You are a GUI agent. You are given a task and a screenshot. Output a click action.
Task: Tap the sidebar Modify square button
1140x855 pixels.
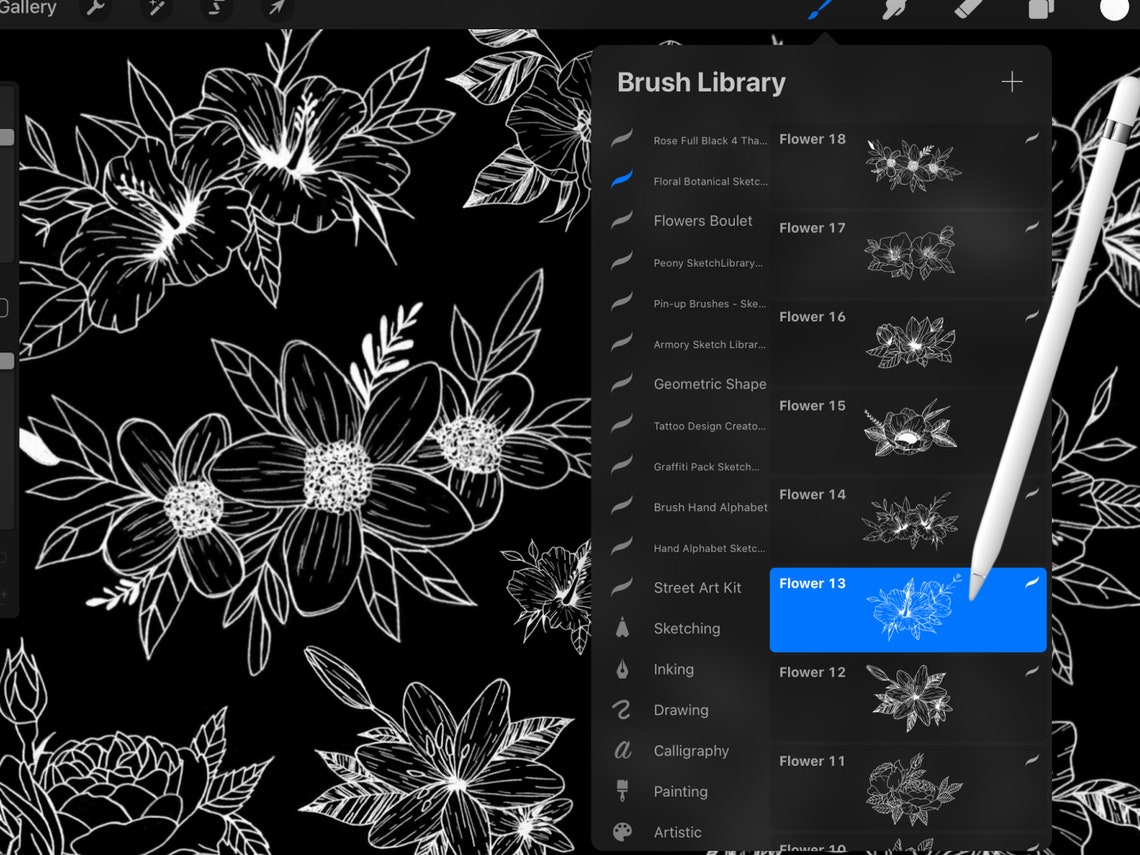[4, 308]
